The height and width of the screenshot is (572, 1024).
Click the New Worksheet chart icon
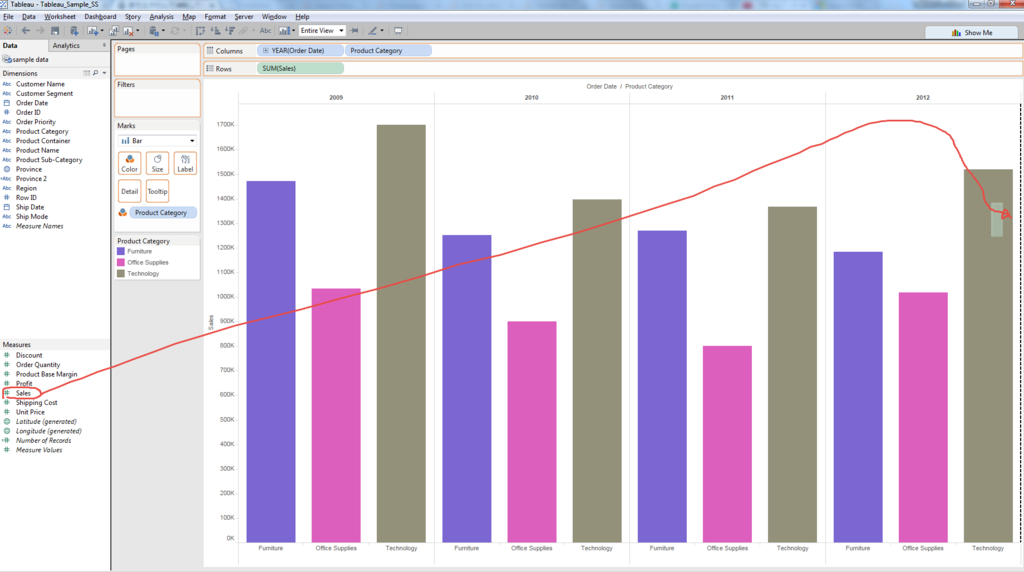pyautogui.click(x=93, y=31)
